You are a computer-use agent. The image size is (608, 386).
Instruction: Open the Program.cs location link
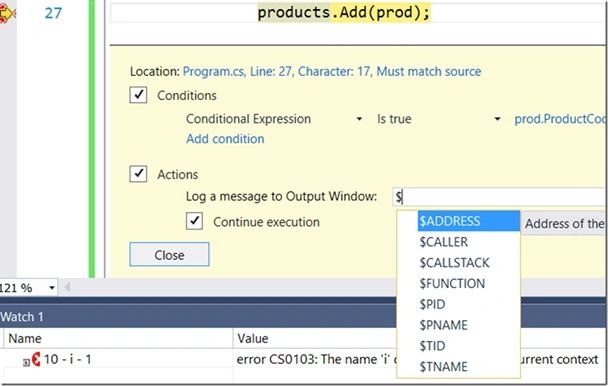click(332, 71)
